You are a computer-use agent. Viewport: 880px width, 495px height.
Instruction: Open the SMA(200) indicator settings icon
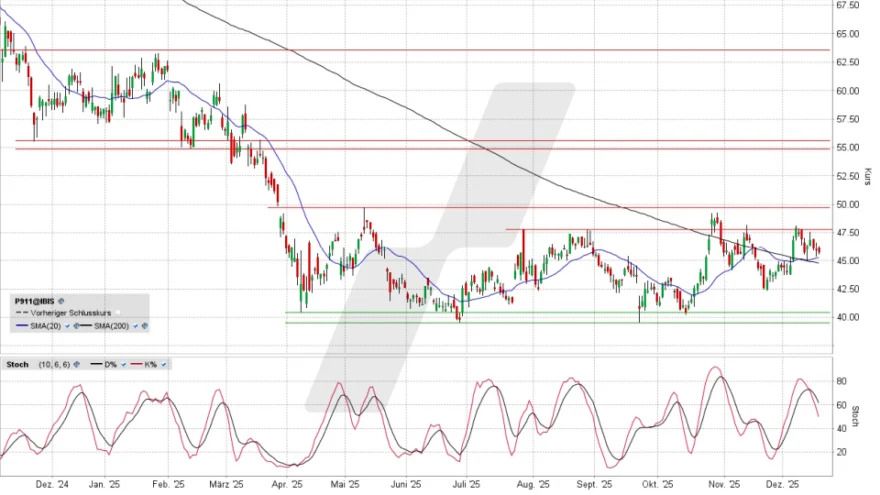tap(145, 326)
